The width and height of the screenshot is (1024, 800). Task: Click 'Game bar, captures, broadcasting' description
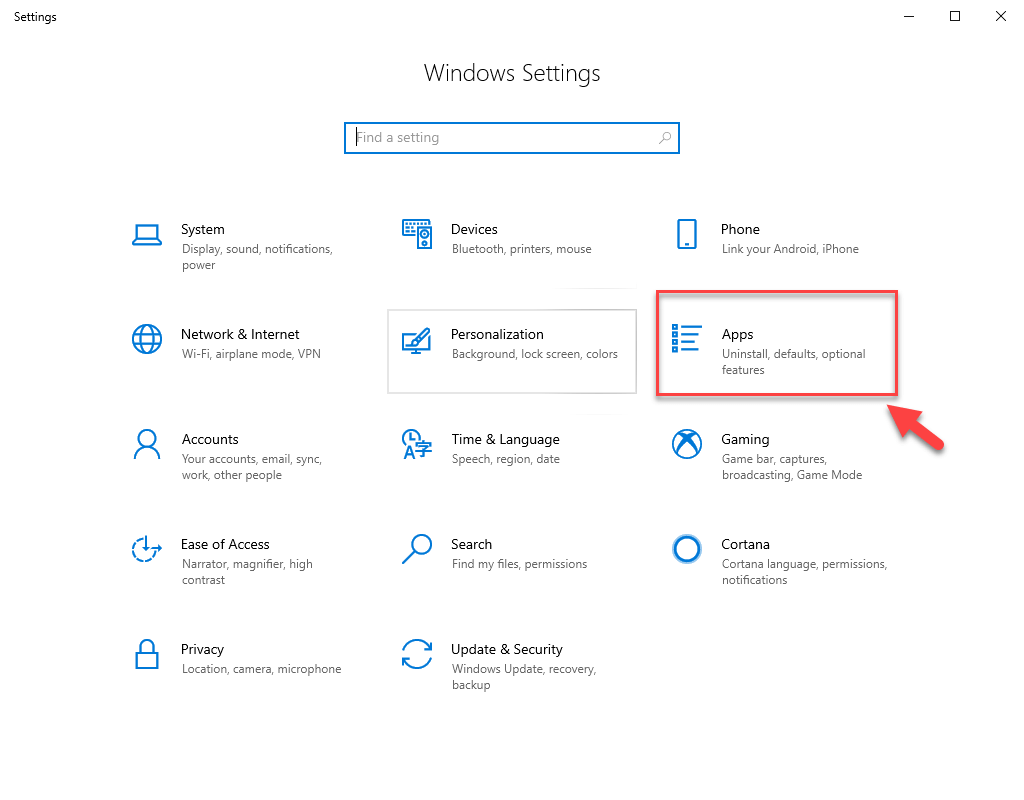coord(792,467)
